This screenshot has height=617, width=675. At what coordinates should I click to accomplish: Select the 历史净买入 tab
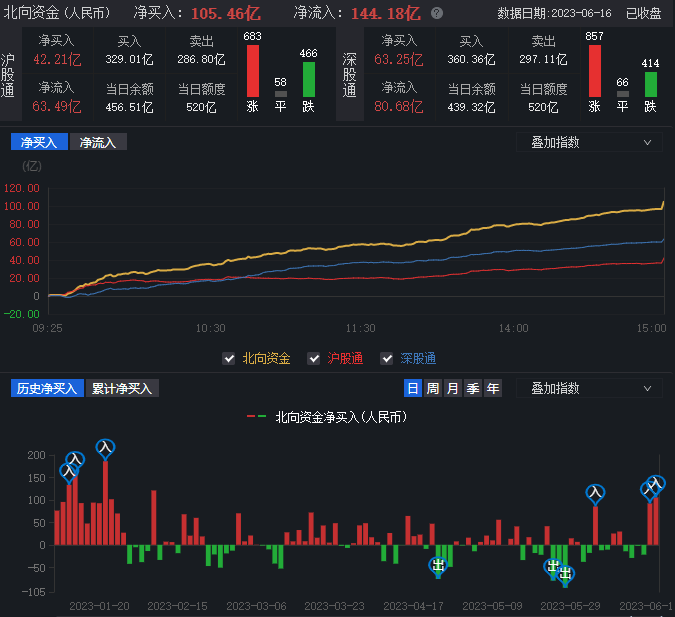(47, 388)
